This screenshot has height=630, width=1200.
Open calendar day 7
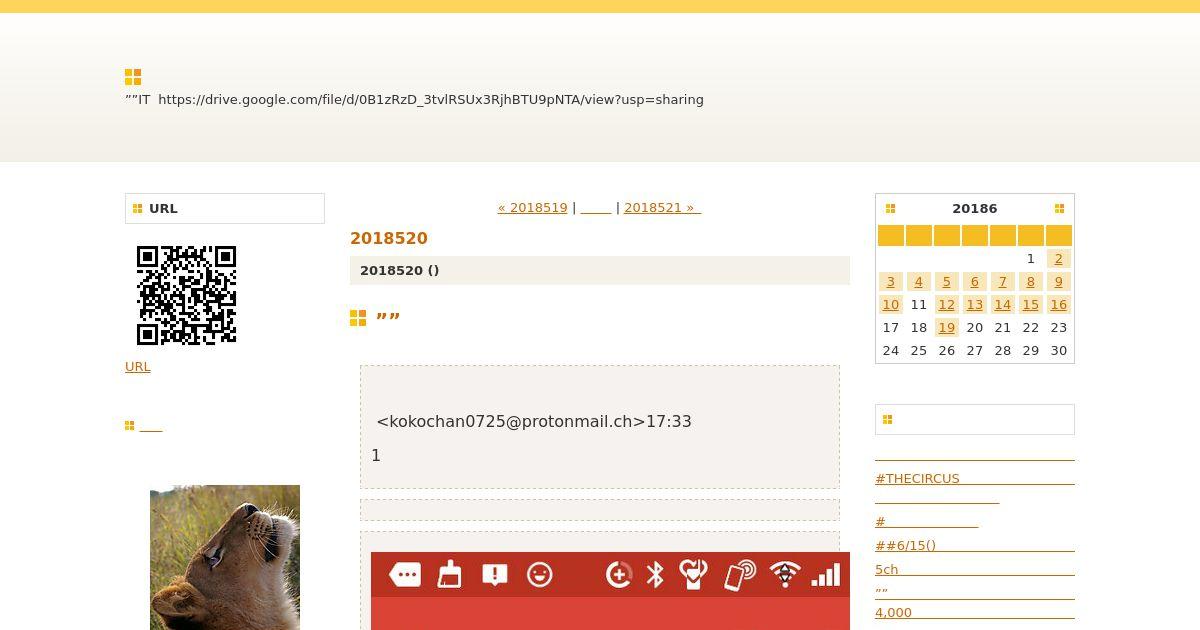tap(1003, 282)
